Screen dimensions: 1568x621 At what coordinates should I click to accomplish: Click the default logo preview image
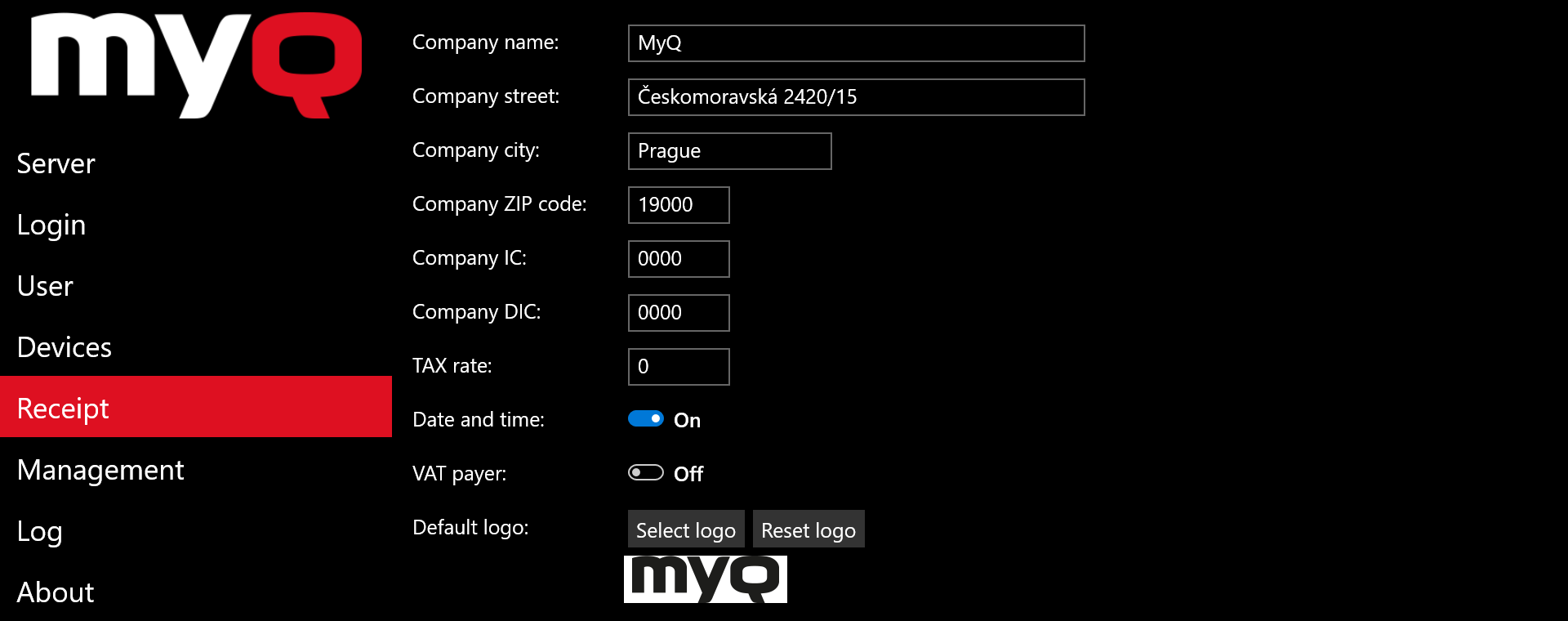705,579
